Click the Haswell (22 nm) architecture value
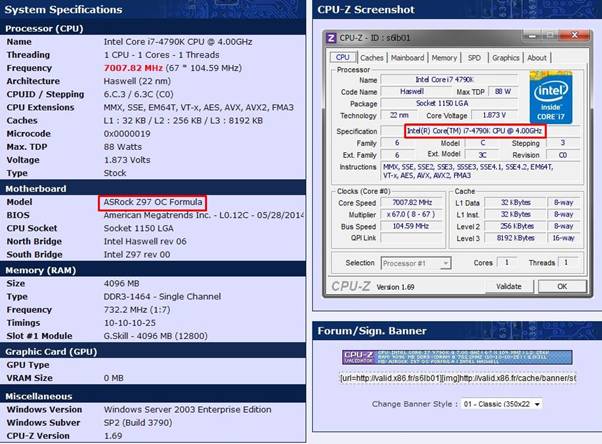This screenshot has width=602, height=444. click(137, 81)
